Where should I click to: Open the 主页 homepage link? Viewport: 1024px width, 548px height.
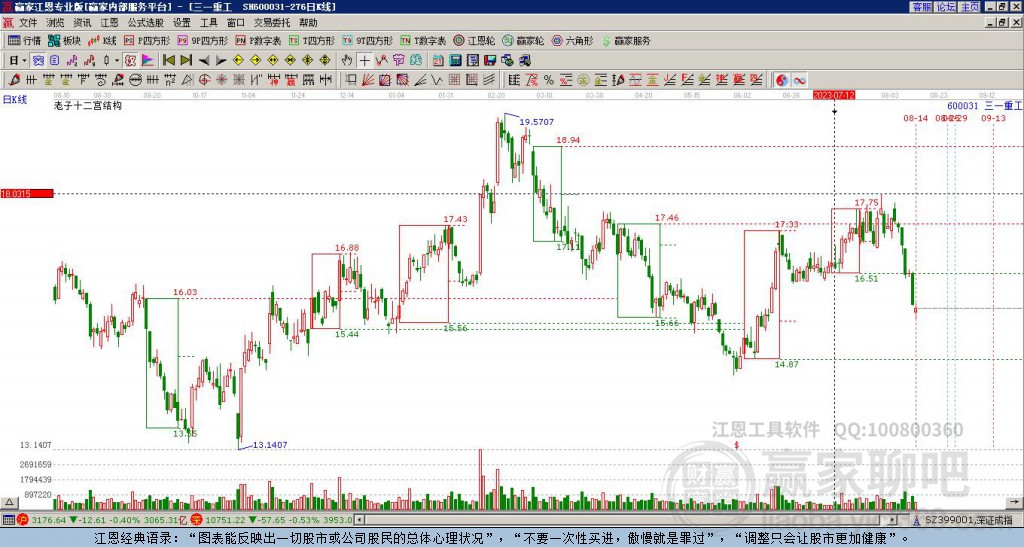click(970, 7)
